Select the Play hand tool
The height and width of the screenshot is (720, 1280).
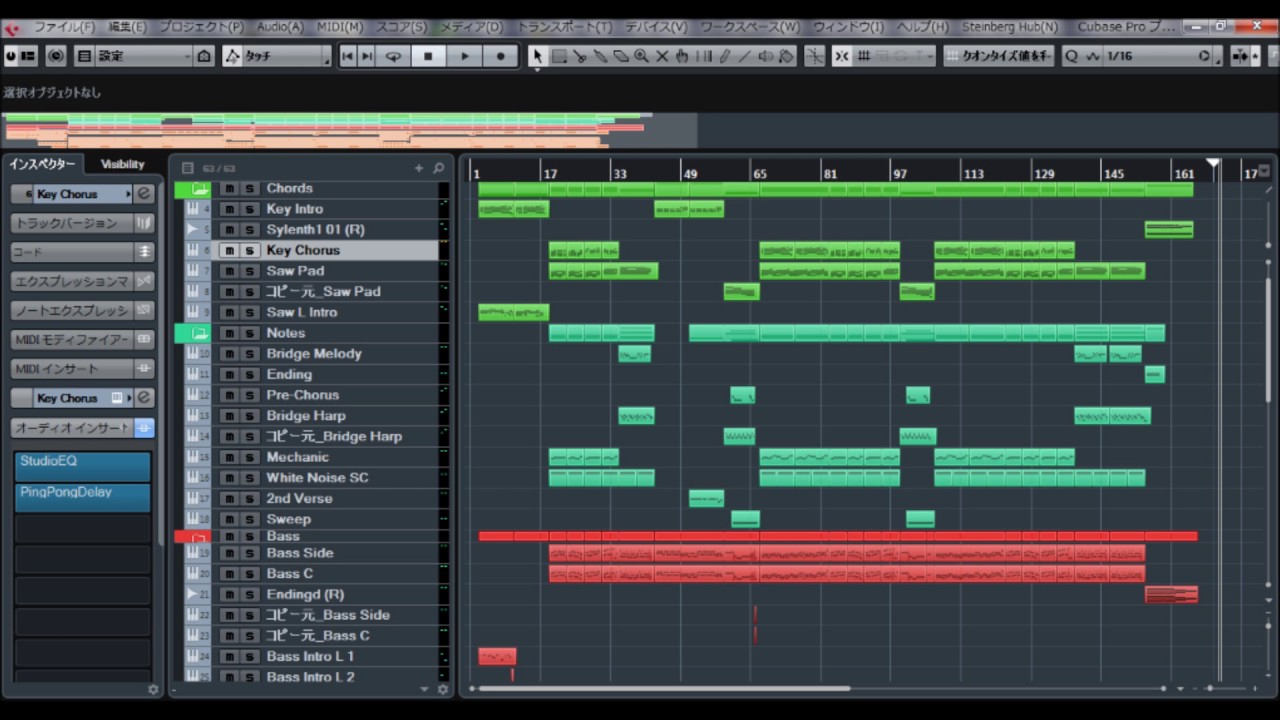(x=682, y=56)
